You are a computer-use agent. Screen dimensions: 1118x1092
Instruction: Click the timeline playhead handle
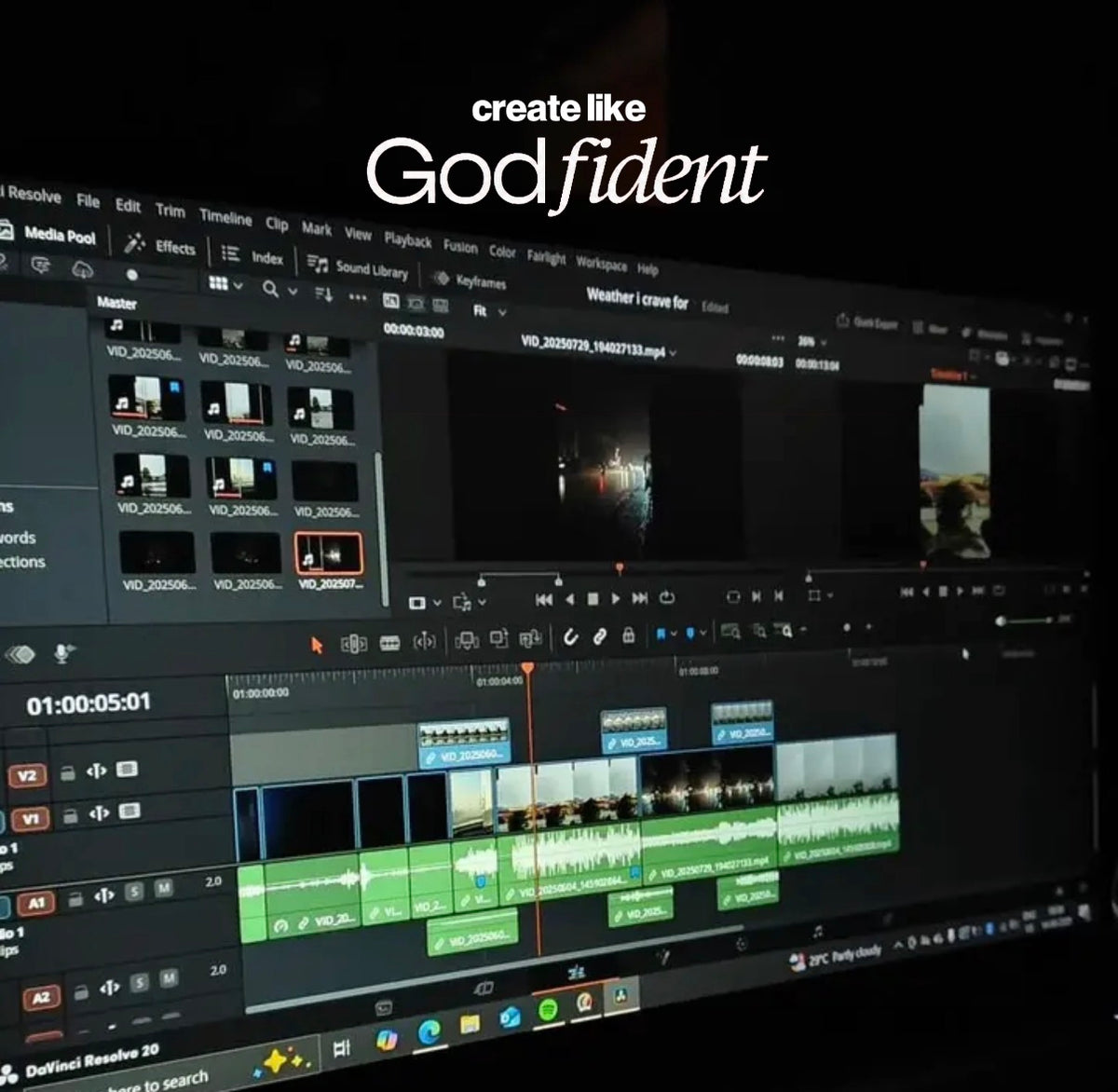click(527, 668)
